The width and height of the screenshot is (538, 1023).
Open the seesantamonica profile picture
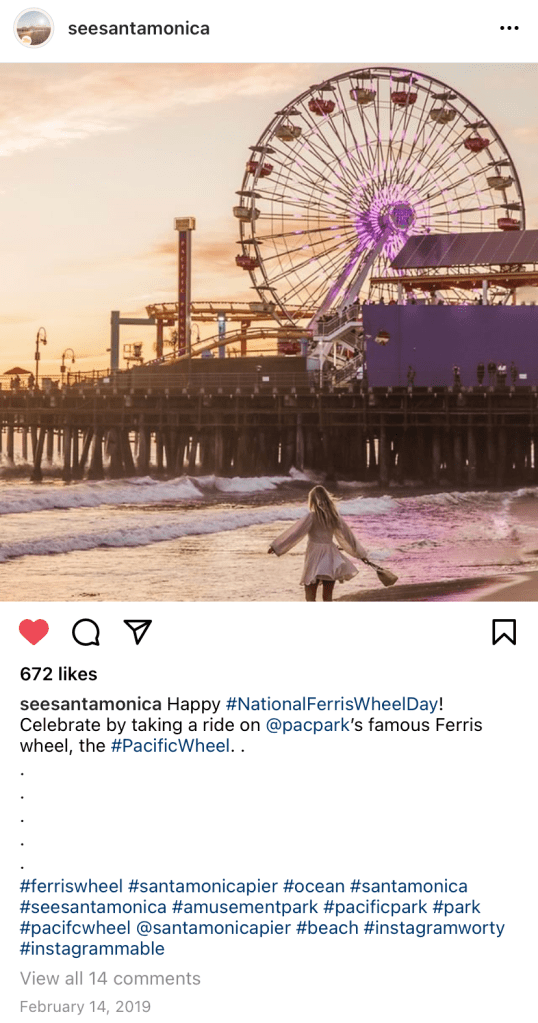coord(34,28)
